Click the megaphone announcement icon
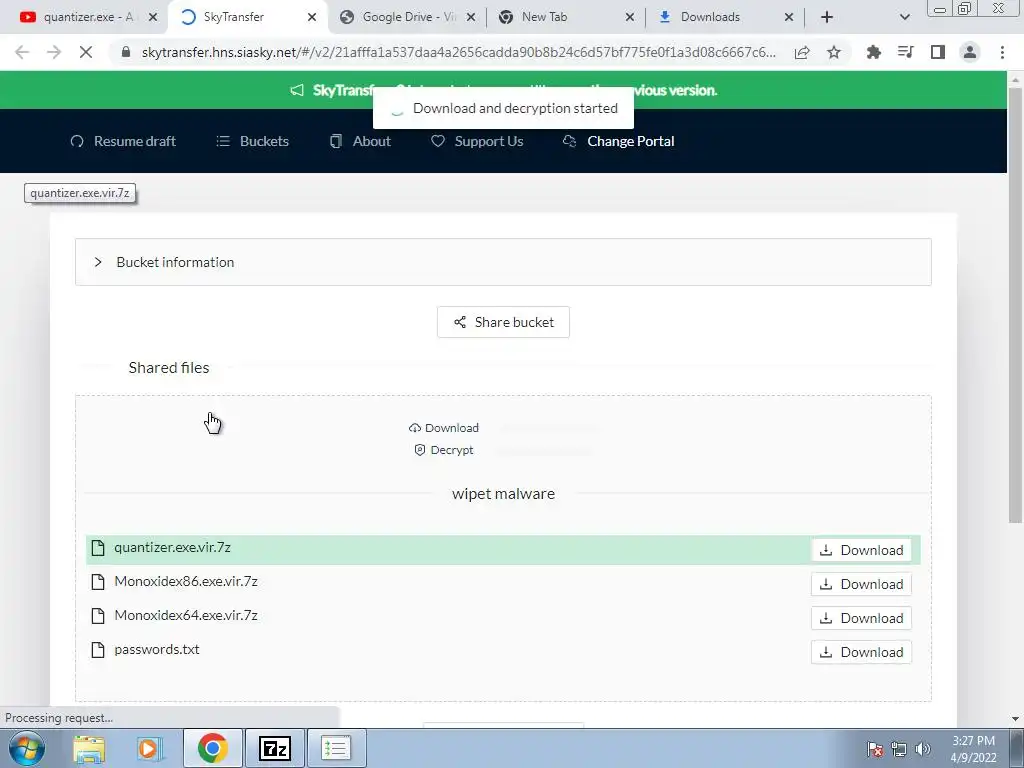Viewport: 1024px width, 768px height. (297, 90)
